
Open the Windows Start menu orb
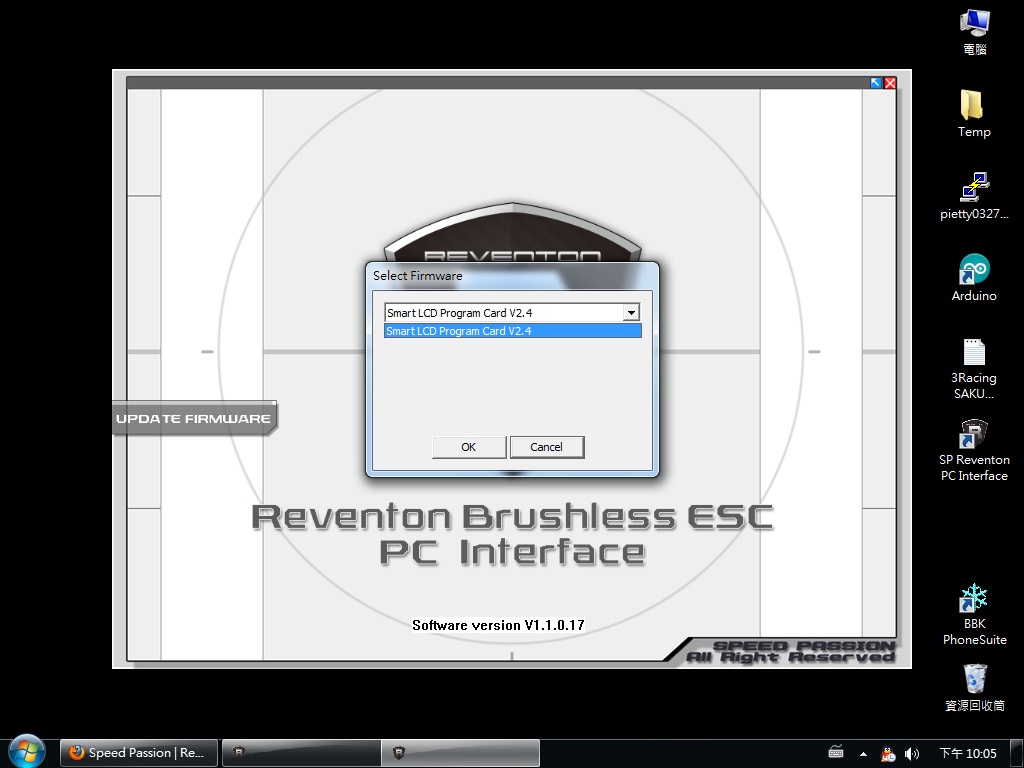click(x=27, y=752)
